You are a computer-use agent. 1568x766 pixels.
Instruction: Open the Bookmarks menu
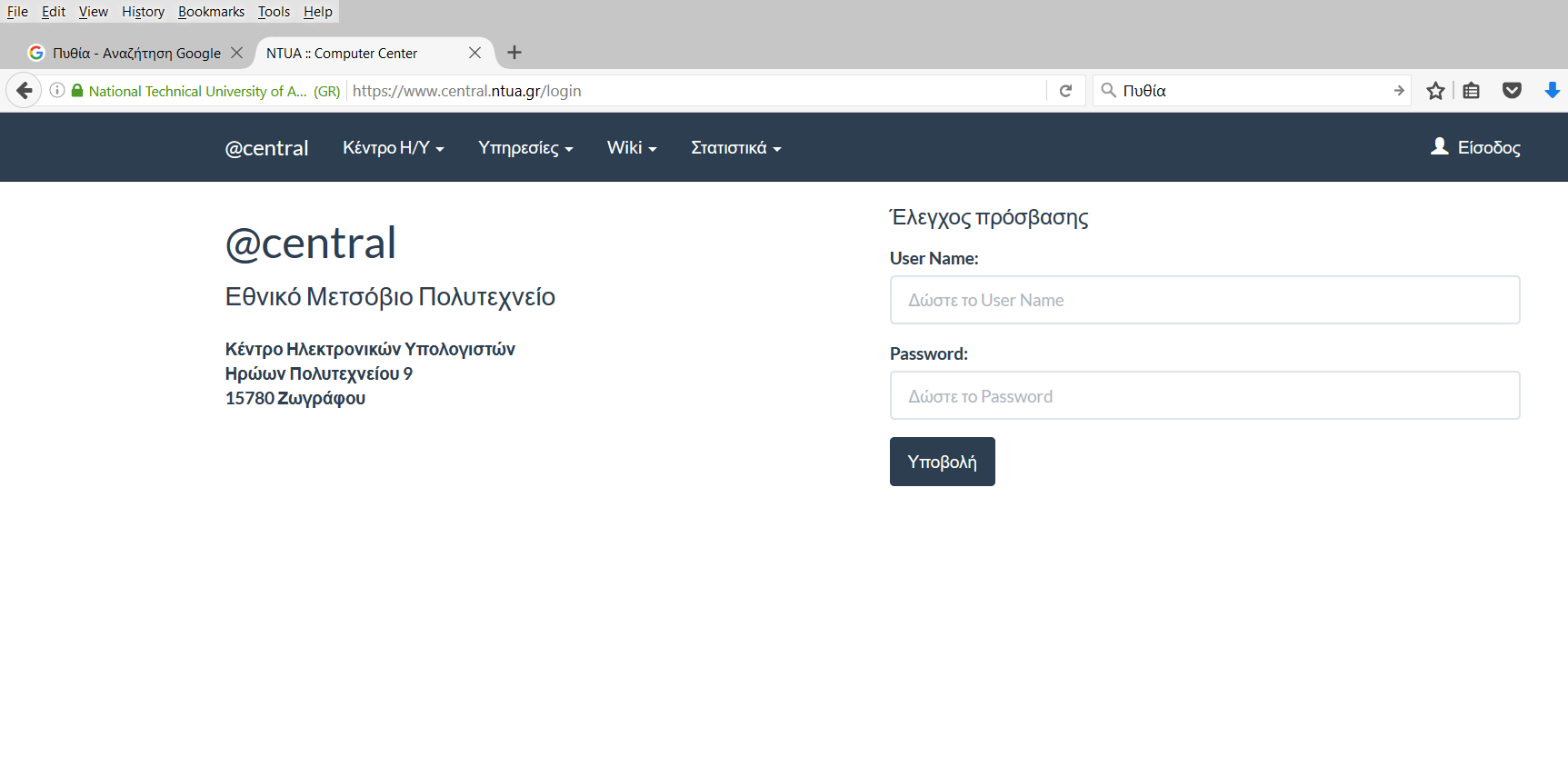(211, 12)
